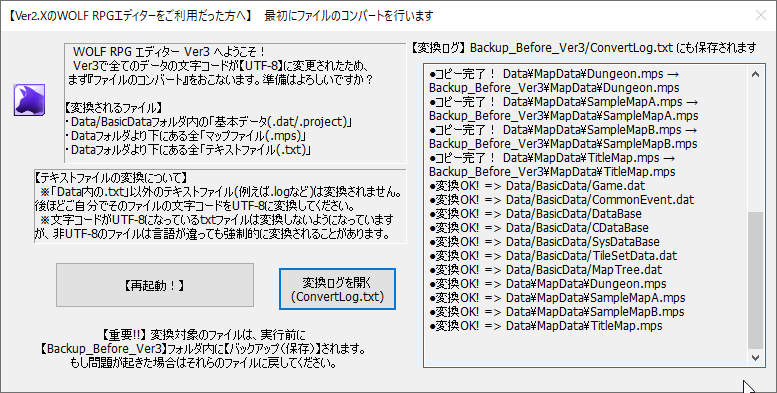Screen dimensions: 777x393
Task: Select log line 変換OK! Data/BasicData/Game.dat
Action: [x=537, y=186]
